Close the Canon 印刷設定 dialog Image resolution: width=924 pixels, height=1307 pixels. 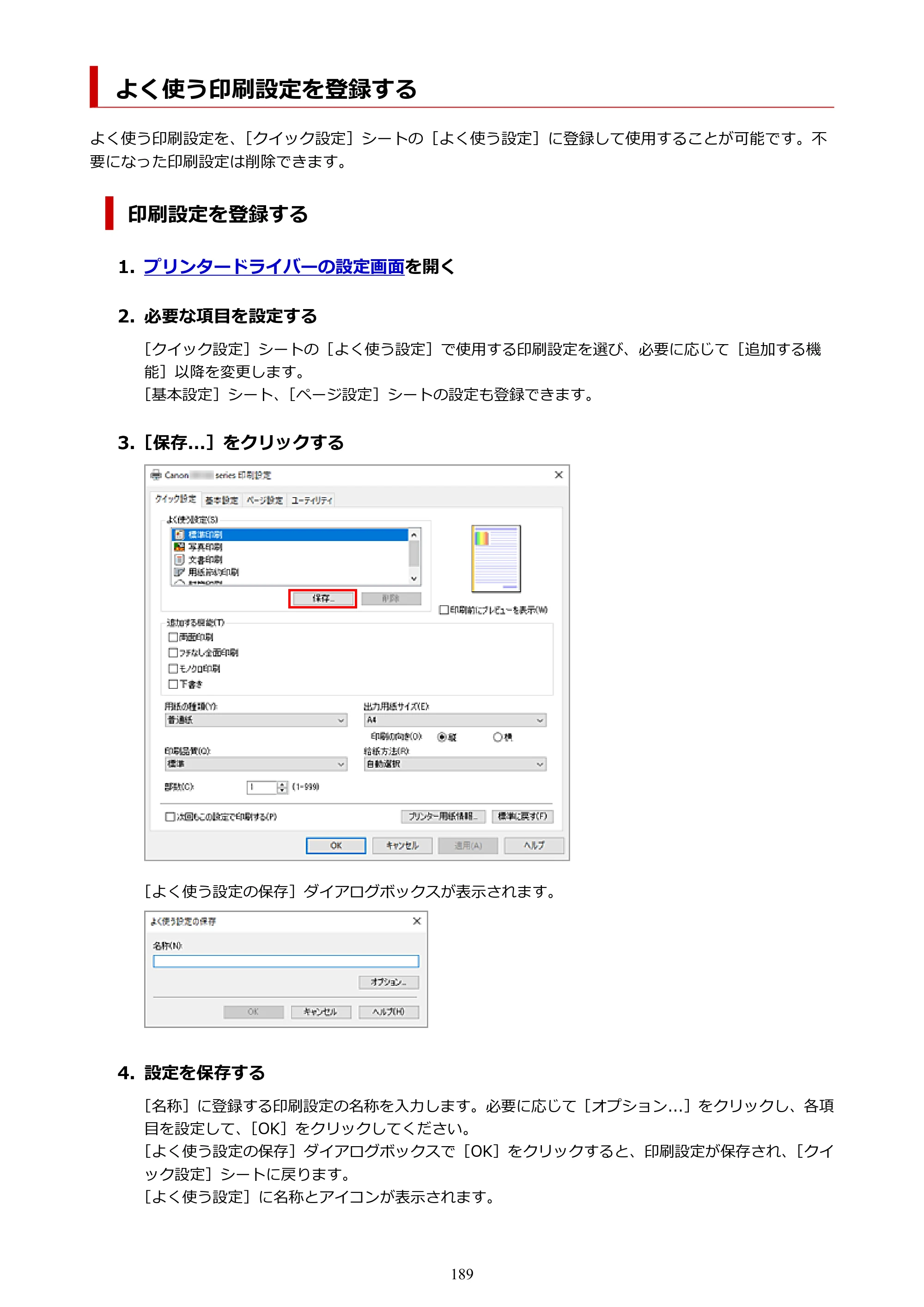click(x=559, y=475)
